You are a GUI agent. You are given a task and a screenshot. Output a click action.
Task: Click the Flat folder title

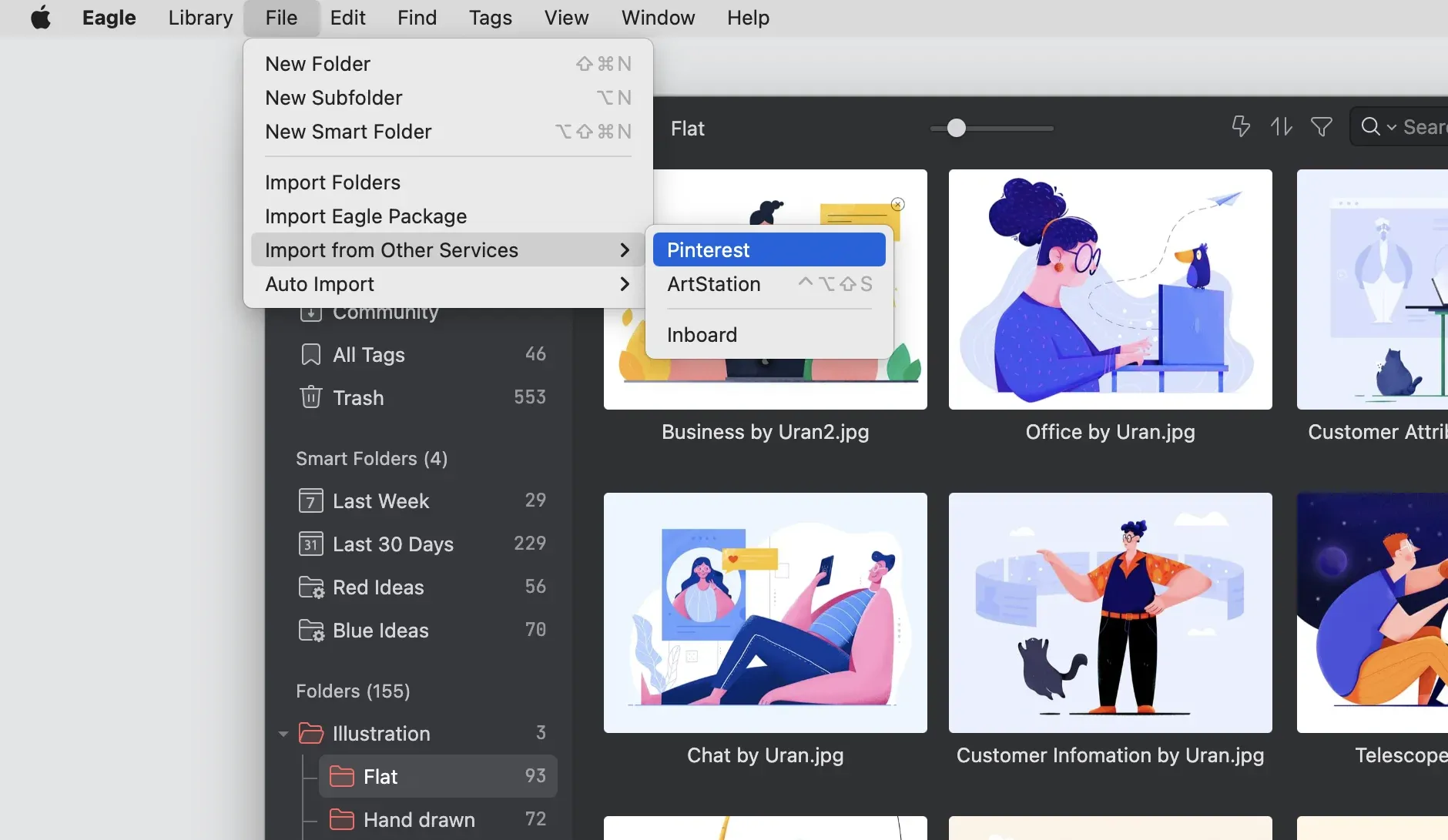tap(687, 129)
